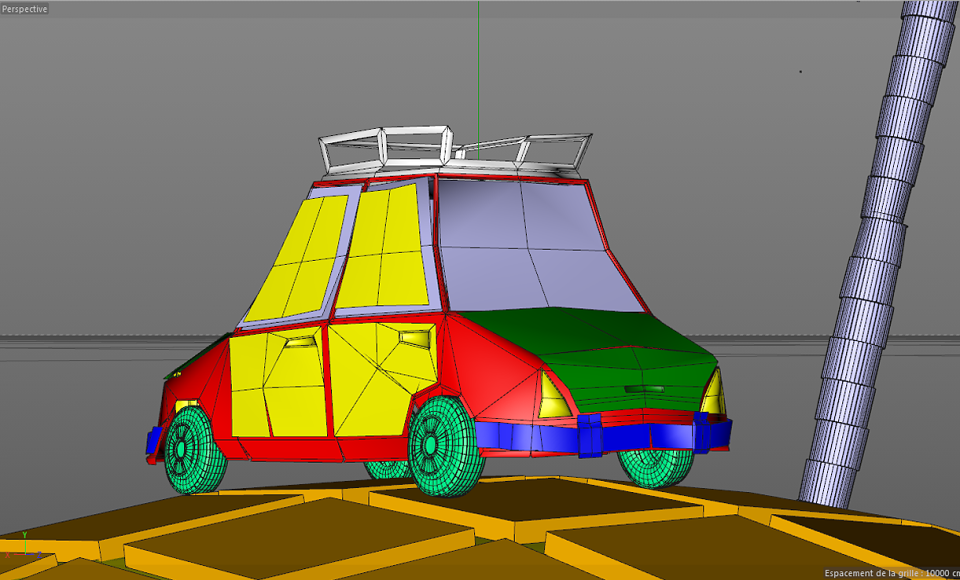The width and height of the screenshot is (960, 580).
Task: Select the green rear wheel
Action: (x=192, y=451)
